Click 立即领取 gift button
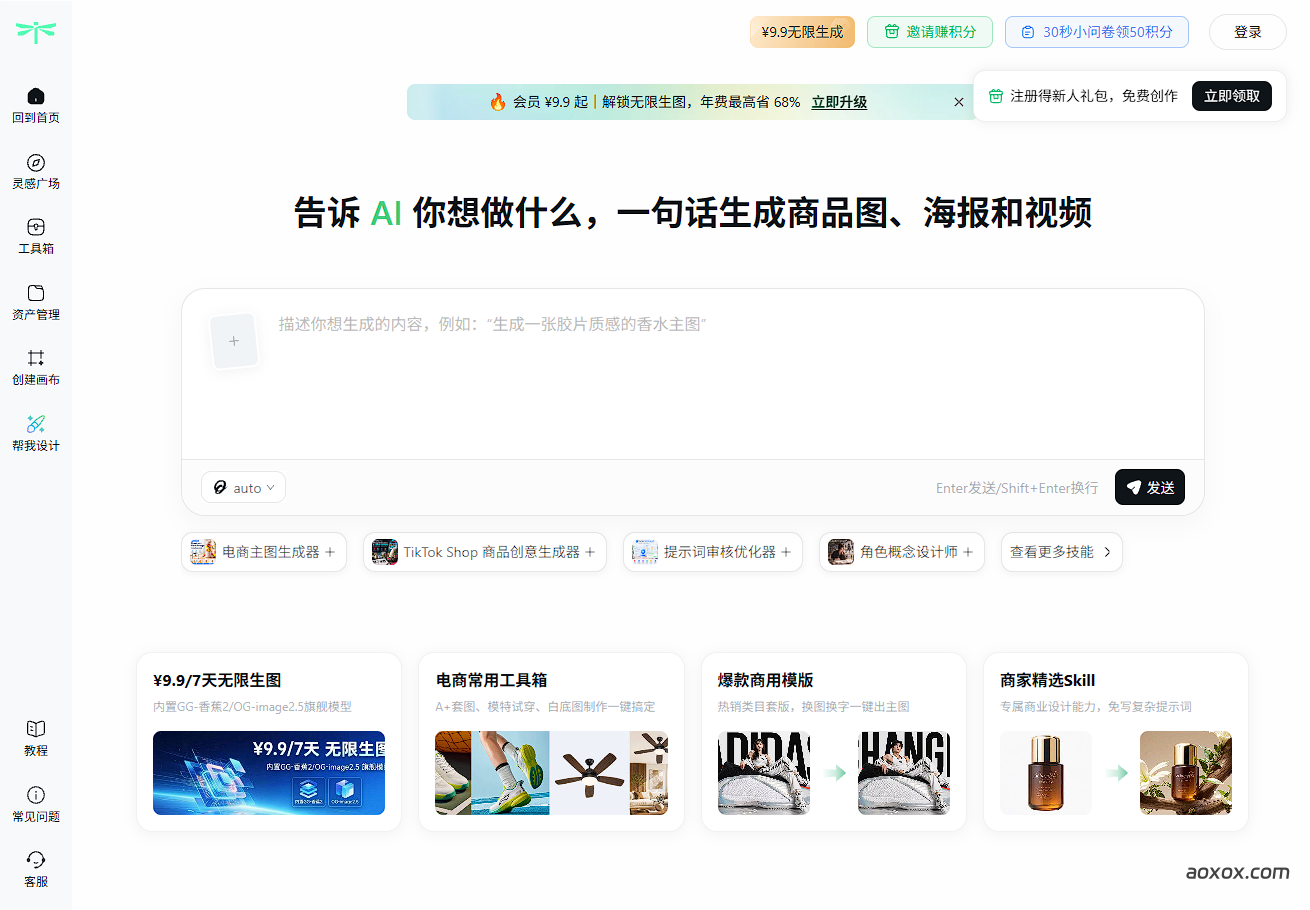1310x910 pixels. coord(1232,96)
